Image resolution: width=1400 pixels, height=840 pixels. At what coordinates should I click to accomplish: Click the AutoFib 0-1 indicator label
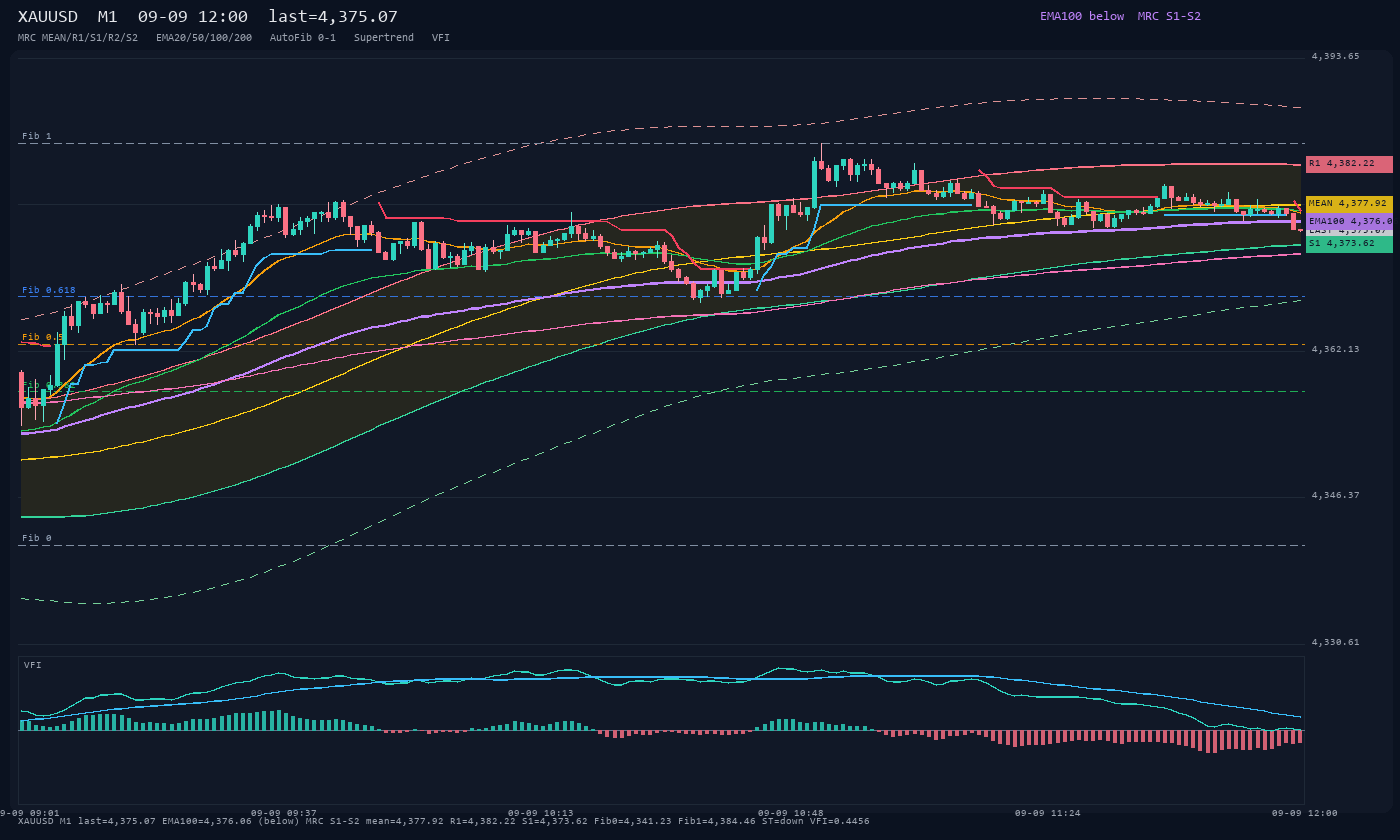click(x=303, y=38)
